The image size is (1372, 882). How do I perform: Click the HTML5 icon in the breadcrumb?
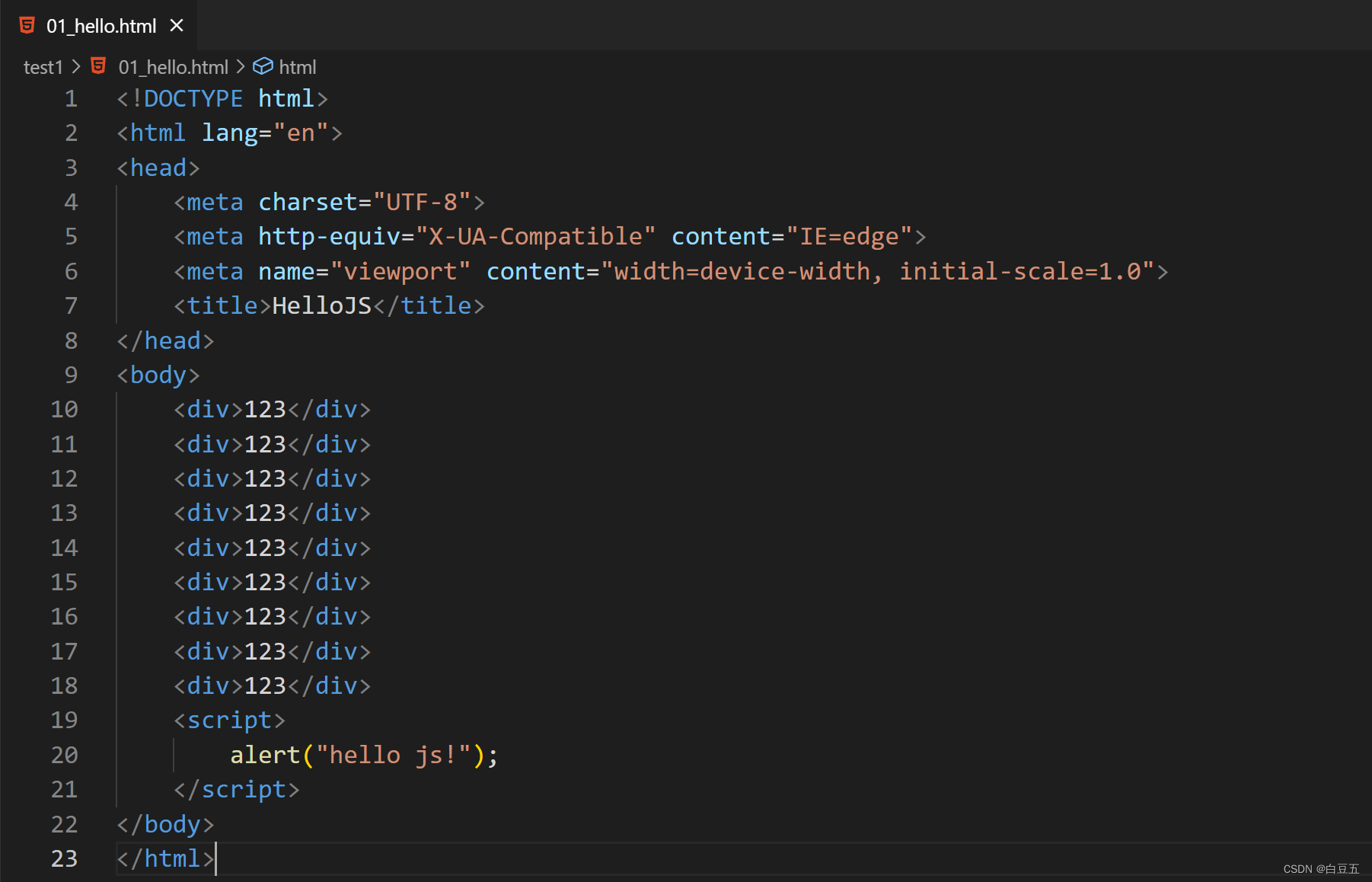pos(98,66)
